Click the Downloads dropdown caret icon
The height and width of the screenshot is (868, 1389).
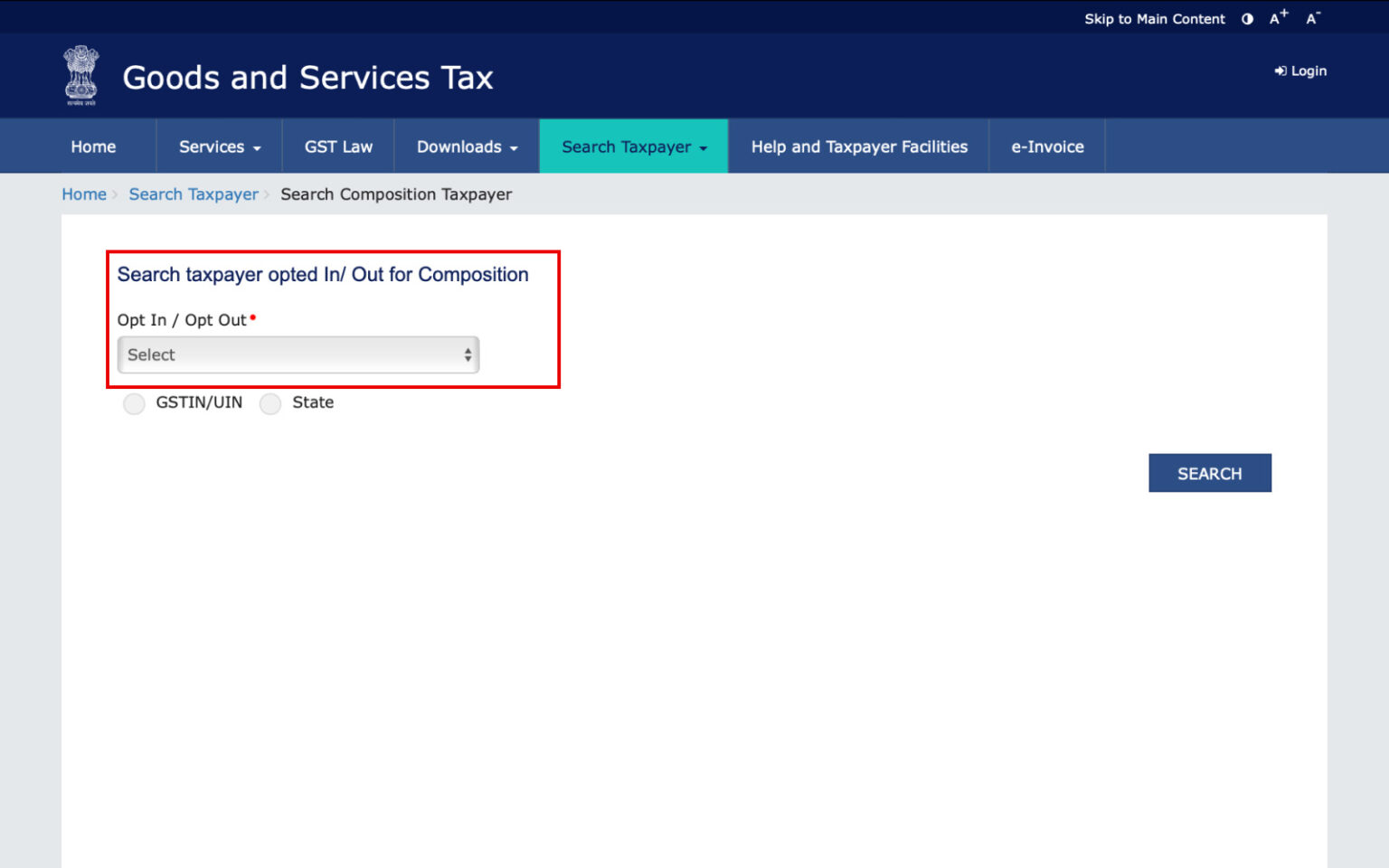[514, 147]
